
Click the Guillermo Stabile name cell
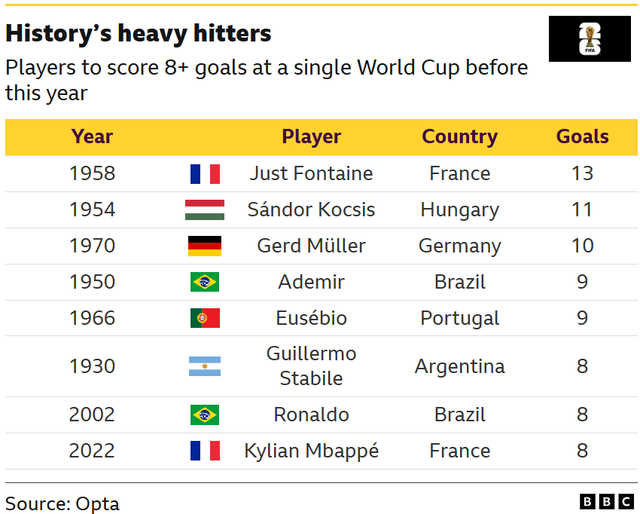click(311, 366)
